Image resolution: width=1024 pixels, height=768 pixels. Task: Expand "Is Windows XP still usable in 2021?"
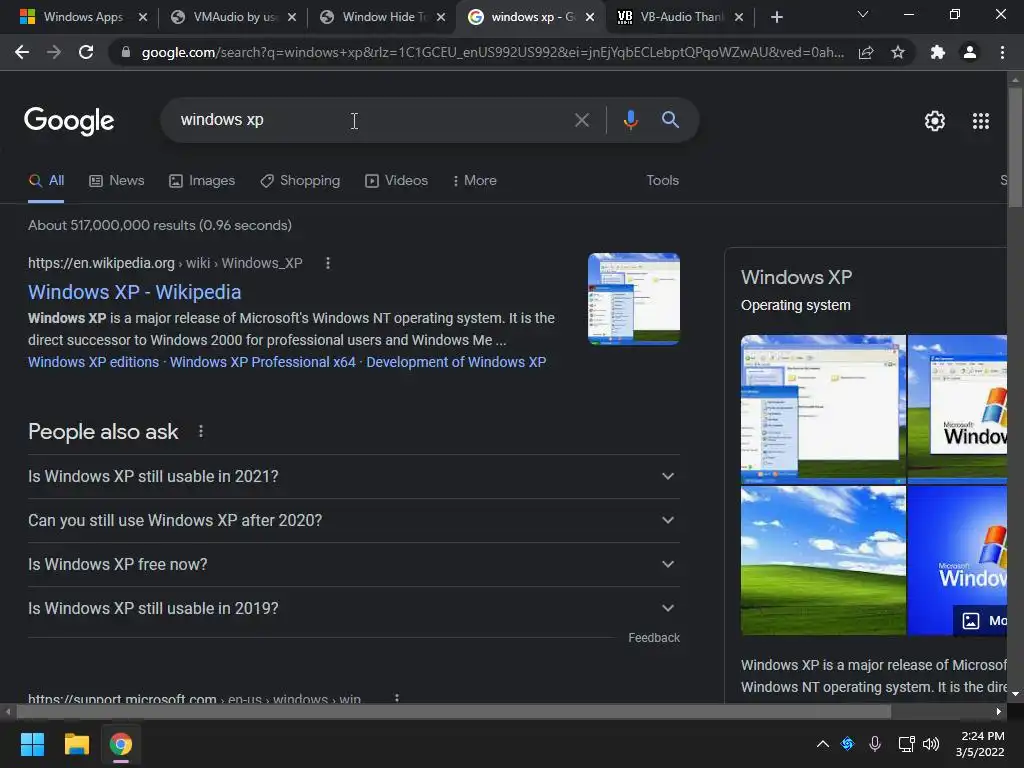click(353, 477)
